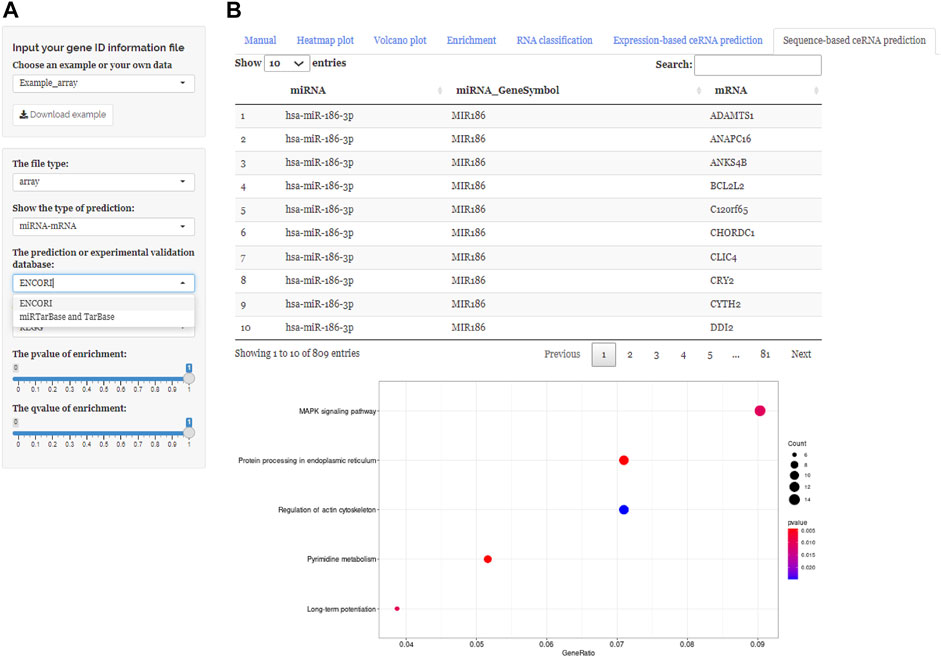941x657 pixels.
Task: Click the Long-term potentiation axis label
Action: [x=341, y=609]
